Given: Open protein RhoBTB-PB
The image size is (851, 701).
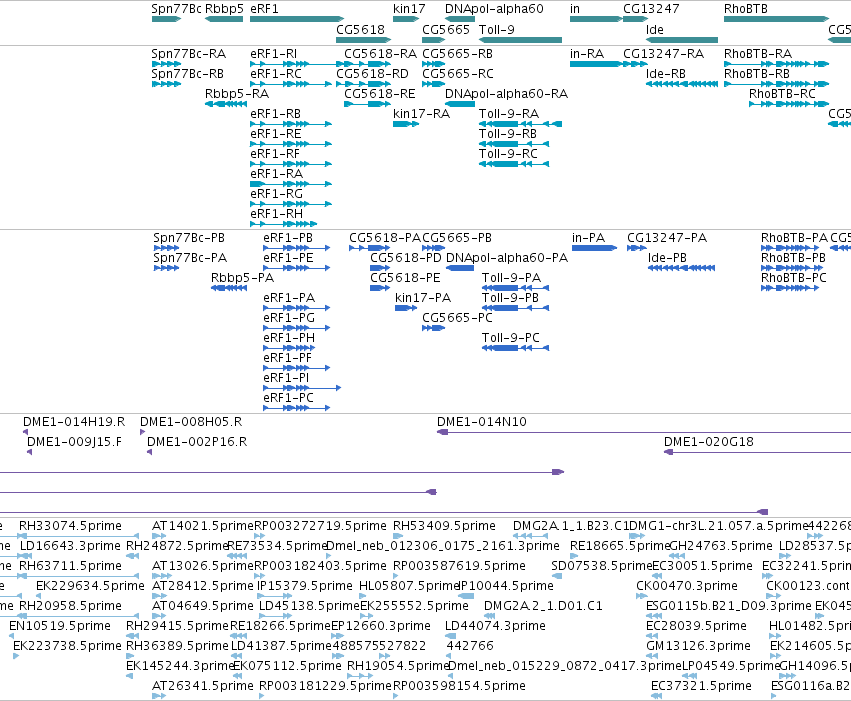Looking at the screenshot, I should [x=790, y=268].
